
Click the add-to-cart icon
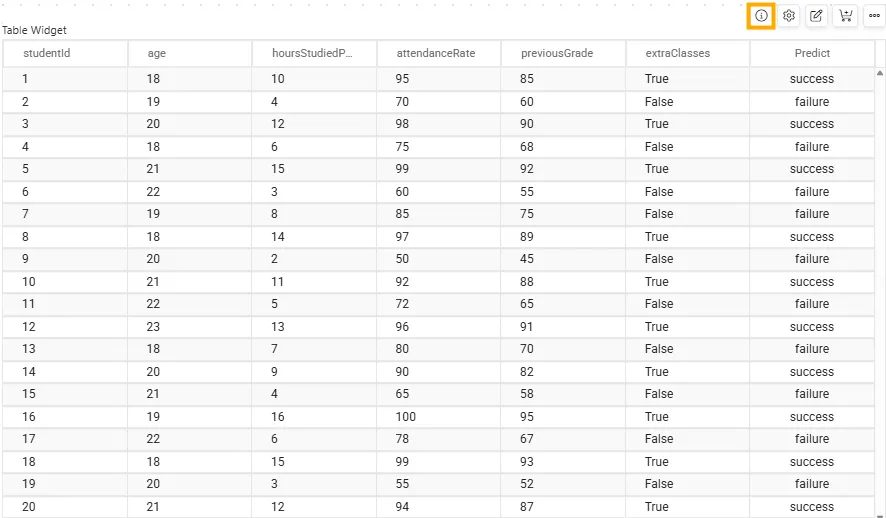pyautogui.click(x=845, y=16)
